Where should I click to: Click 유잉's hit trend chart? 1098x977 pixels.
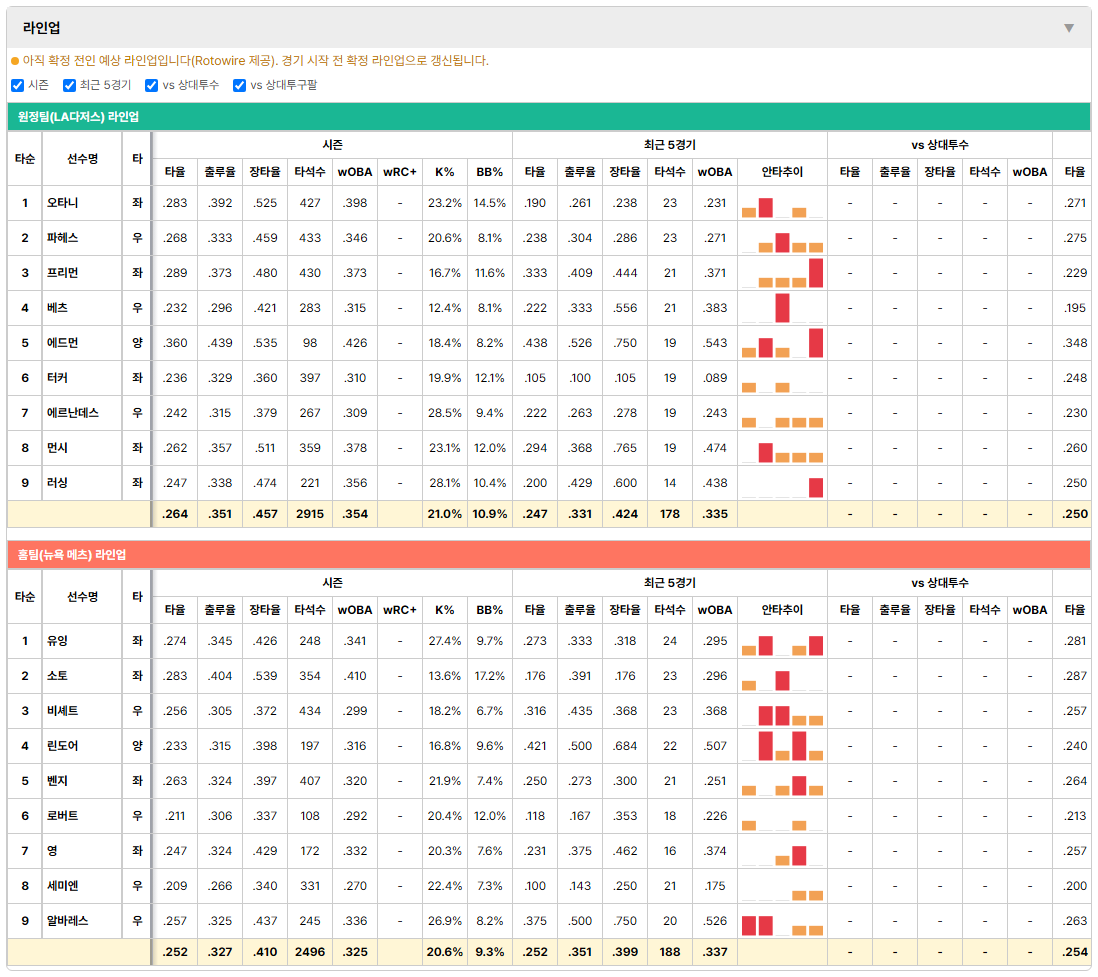[782, 641]
